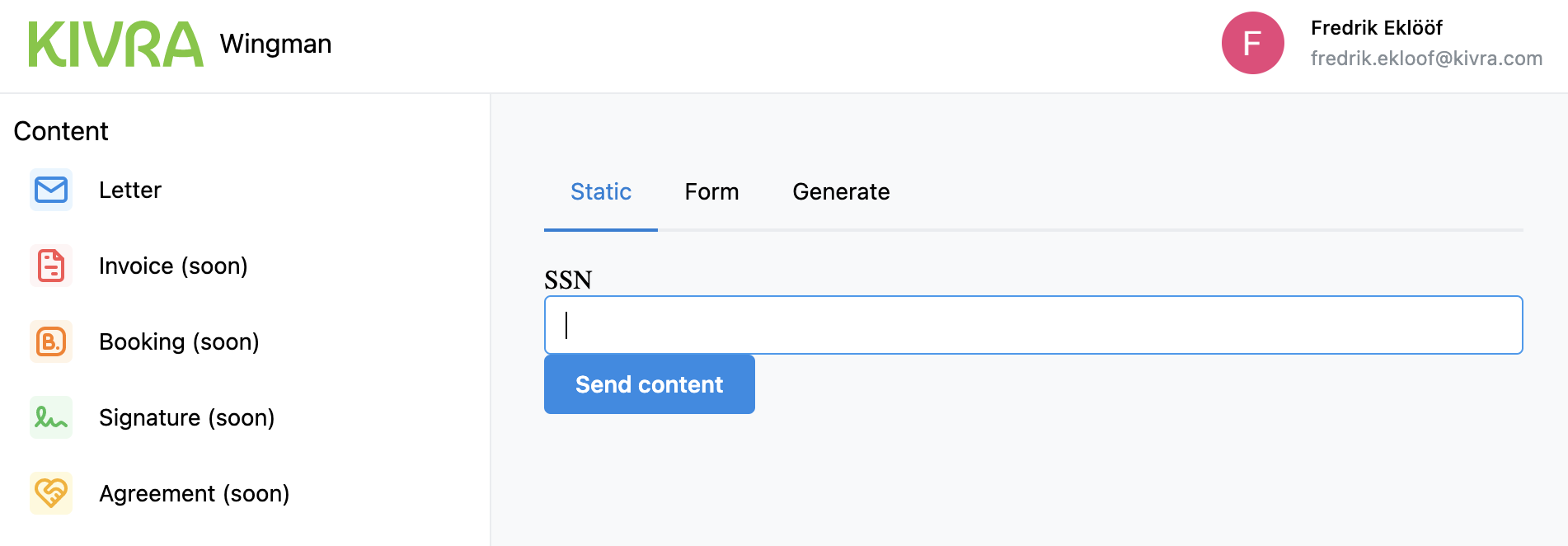Choose the Invoice (soon) label
The image size is (1568, 546).
tap(173, 266)
